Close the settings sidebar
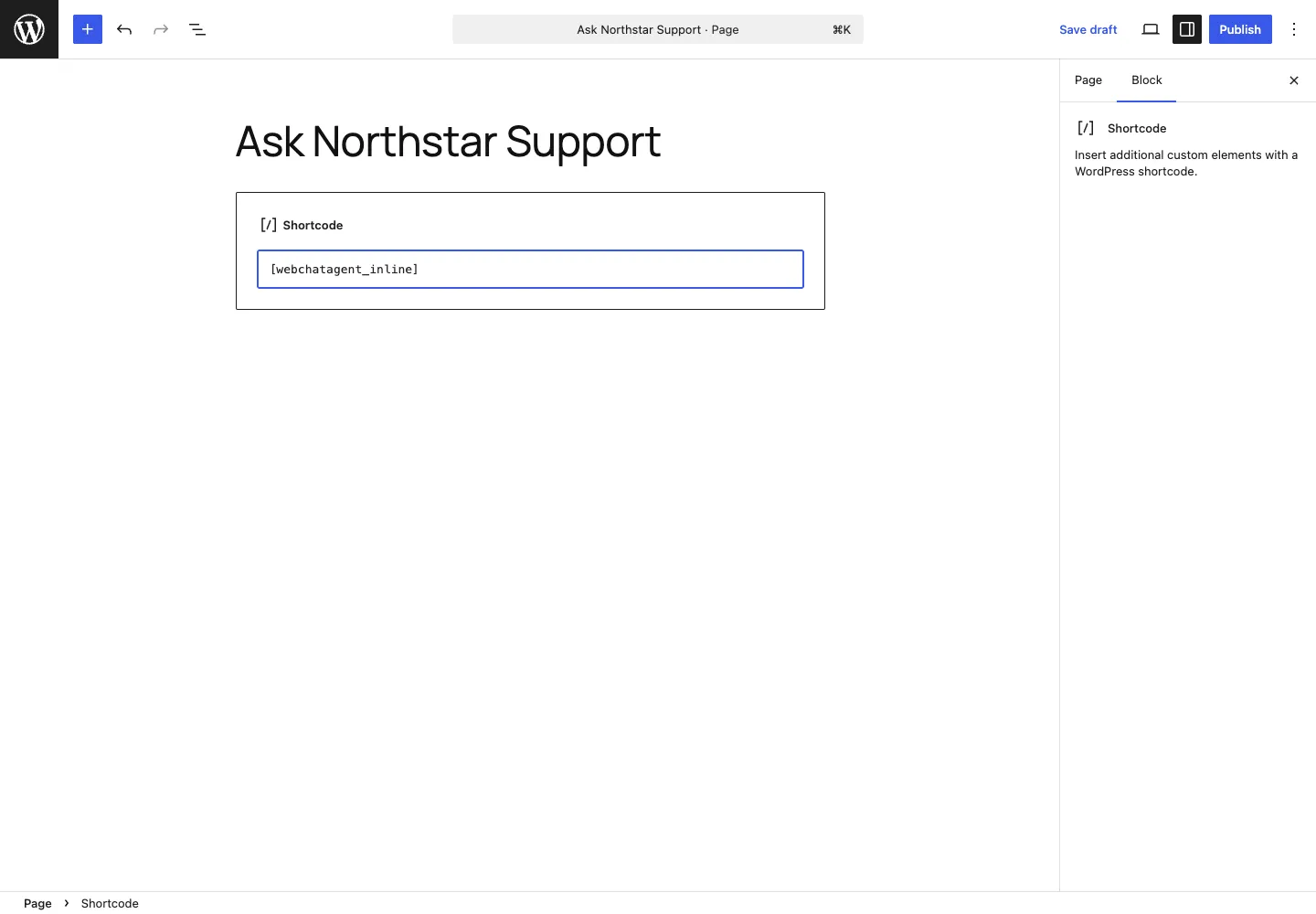Image resolution: width=1316 pixels, height=914 pixels. point(1294,80)
